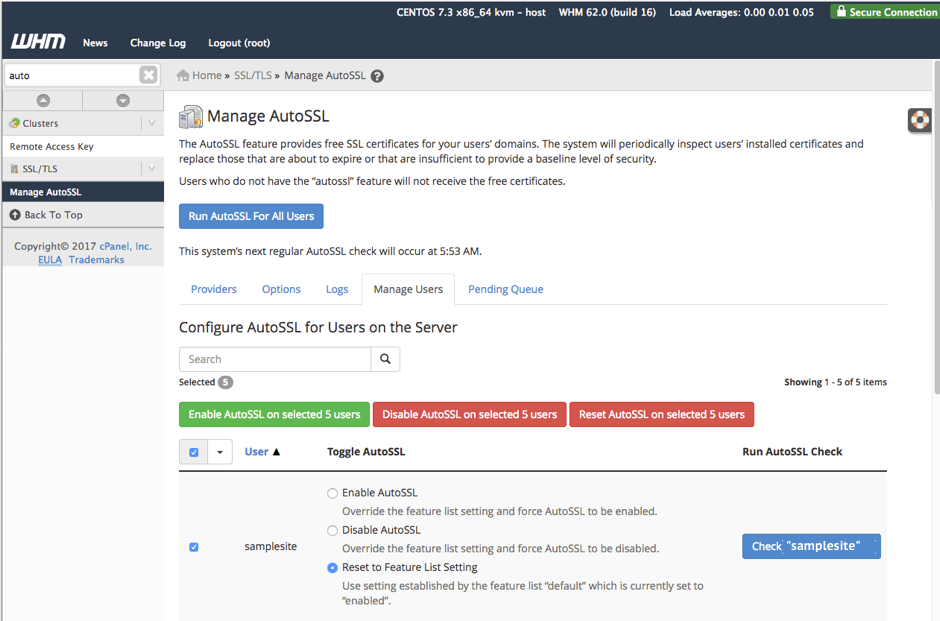The image size is (940, 621).
Task: Clear the sidebar search with X icon
Action: coord(148,75)
